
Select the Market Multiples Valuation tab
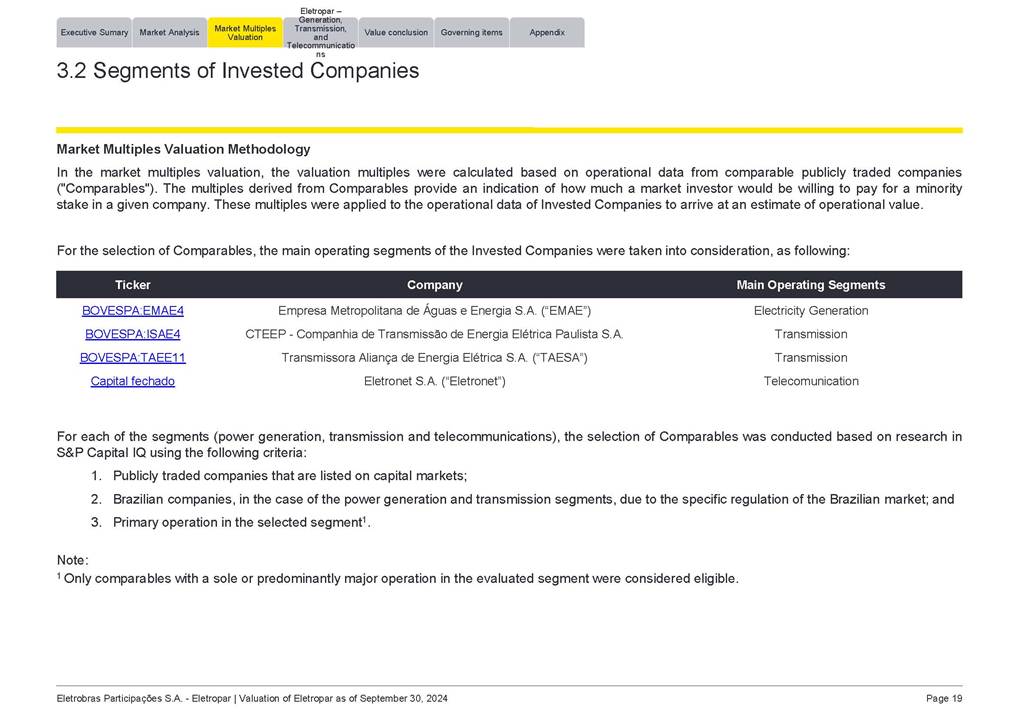tap(245, 33)
